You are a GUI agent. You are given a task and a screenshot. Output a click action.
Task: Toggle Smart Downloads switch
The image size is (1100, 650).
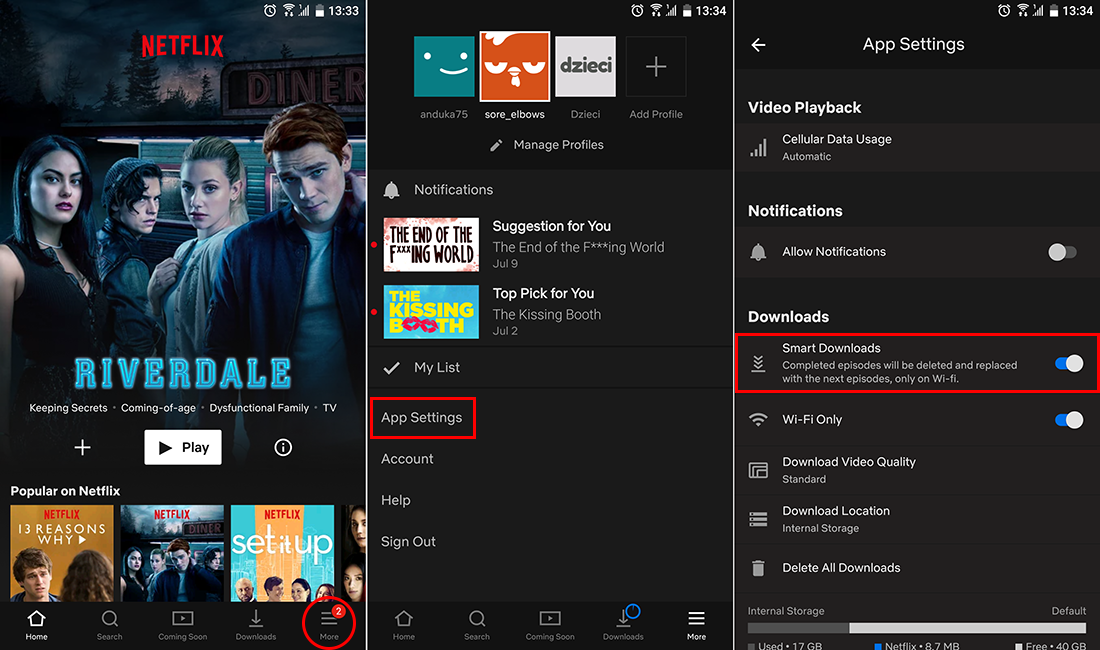(x=1069, y=363)
